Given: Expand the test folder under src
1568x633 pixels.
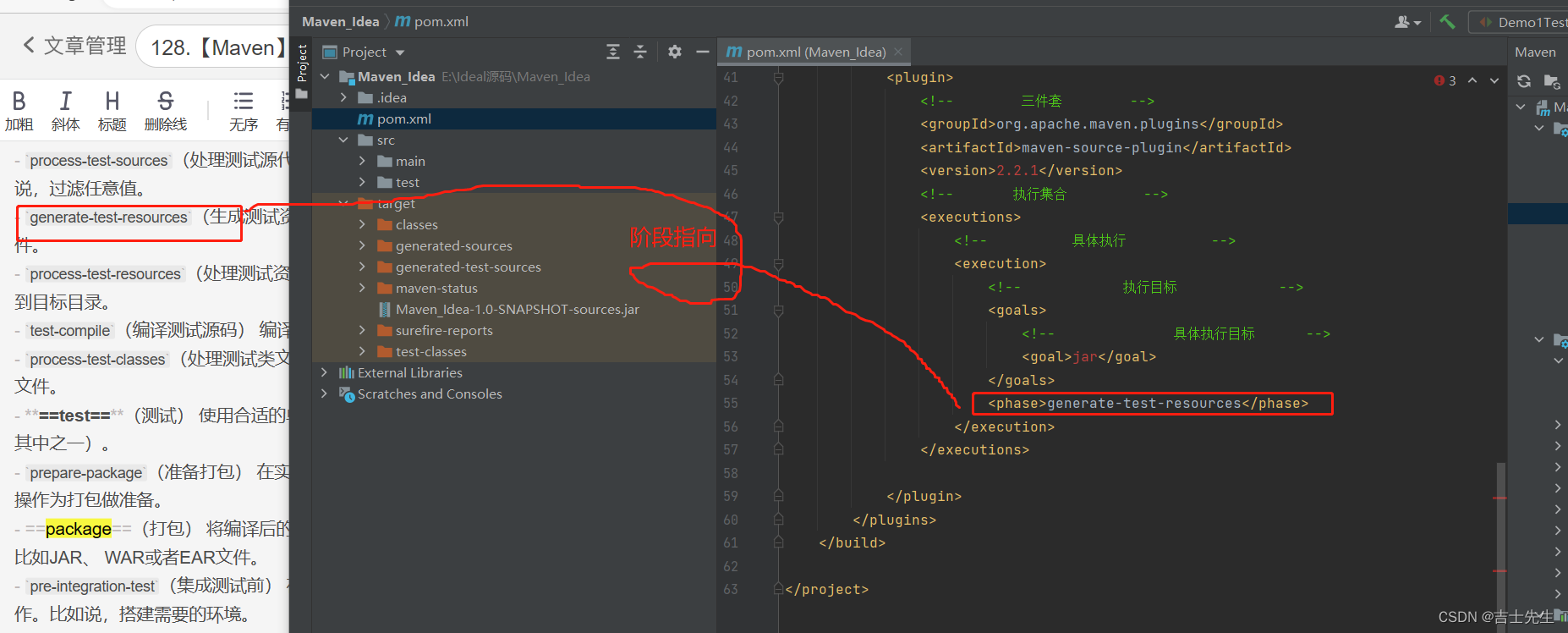Looking at the screenshot, I should pos(362,183).
